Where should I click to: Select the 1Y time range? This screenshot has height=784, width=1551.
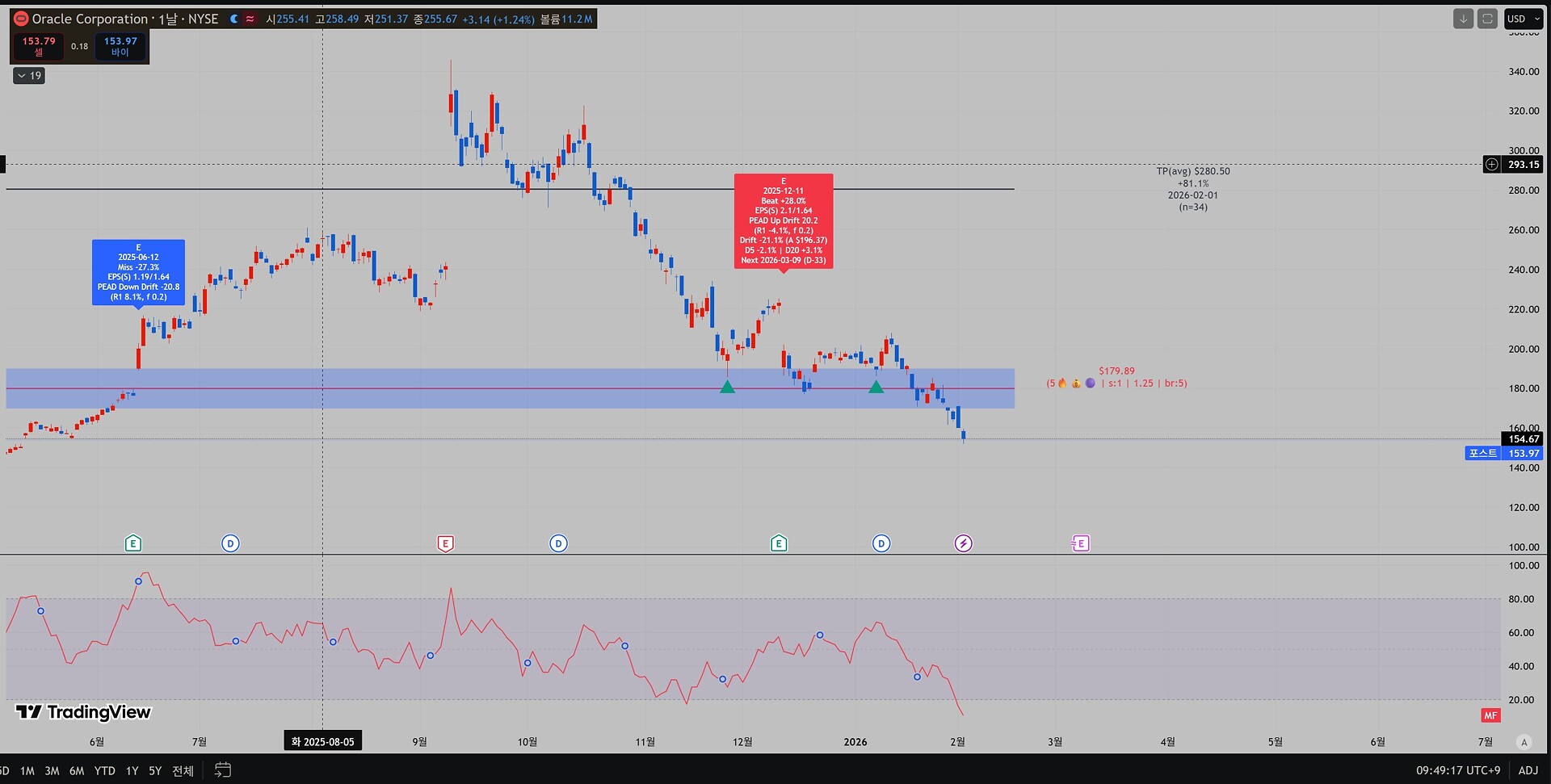(132, 771)
